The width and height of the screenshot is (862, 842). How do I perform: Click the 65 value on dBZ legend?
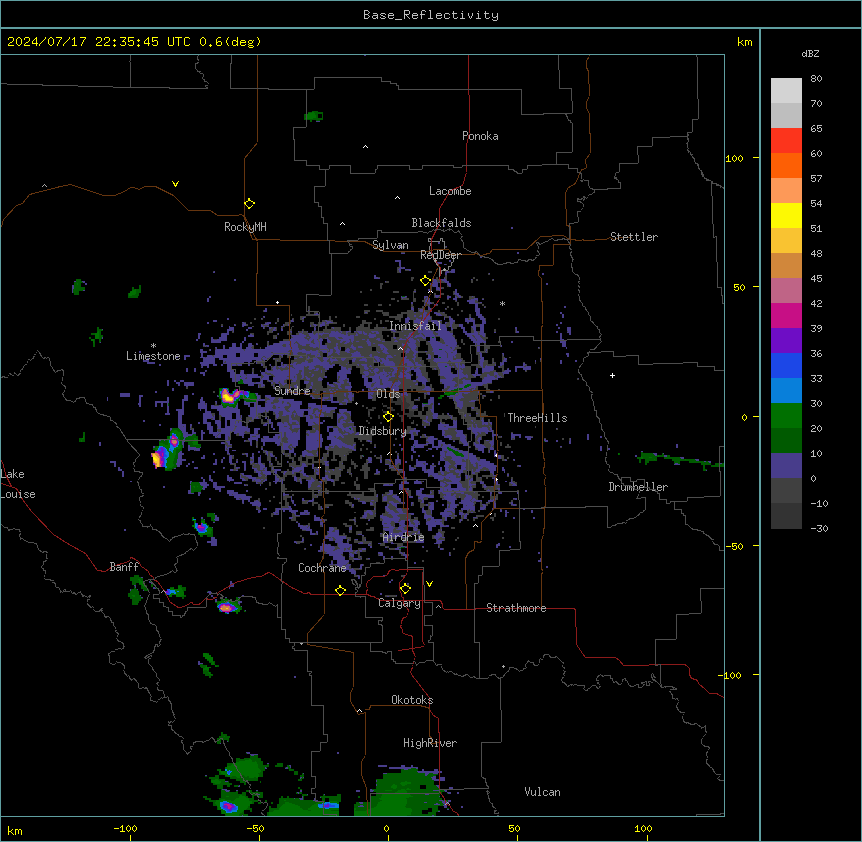[816, 129]
